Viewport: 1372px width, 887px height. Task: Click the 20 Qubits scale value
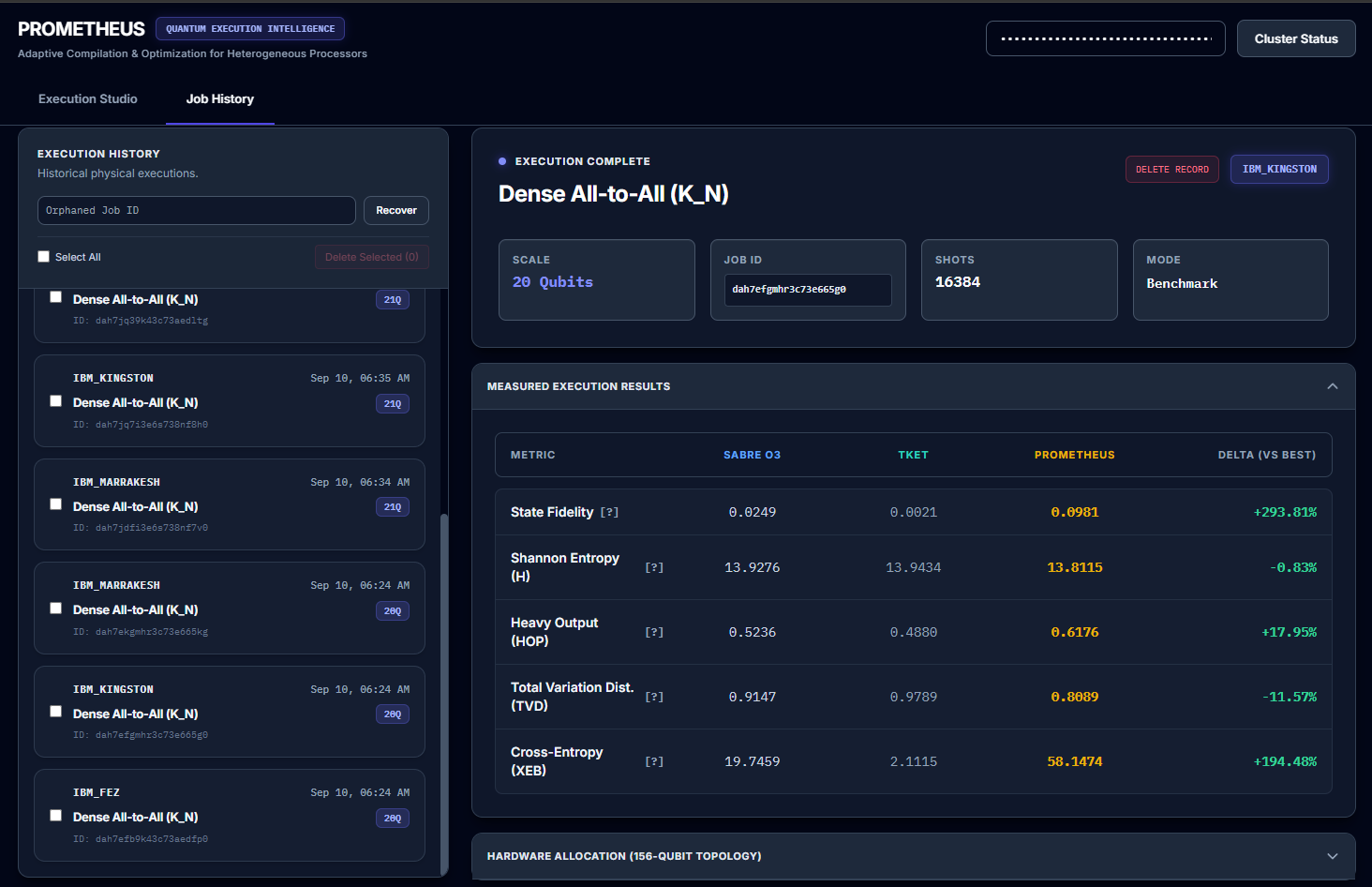coord(553,282)
